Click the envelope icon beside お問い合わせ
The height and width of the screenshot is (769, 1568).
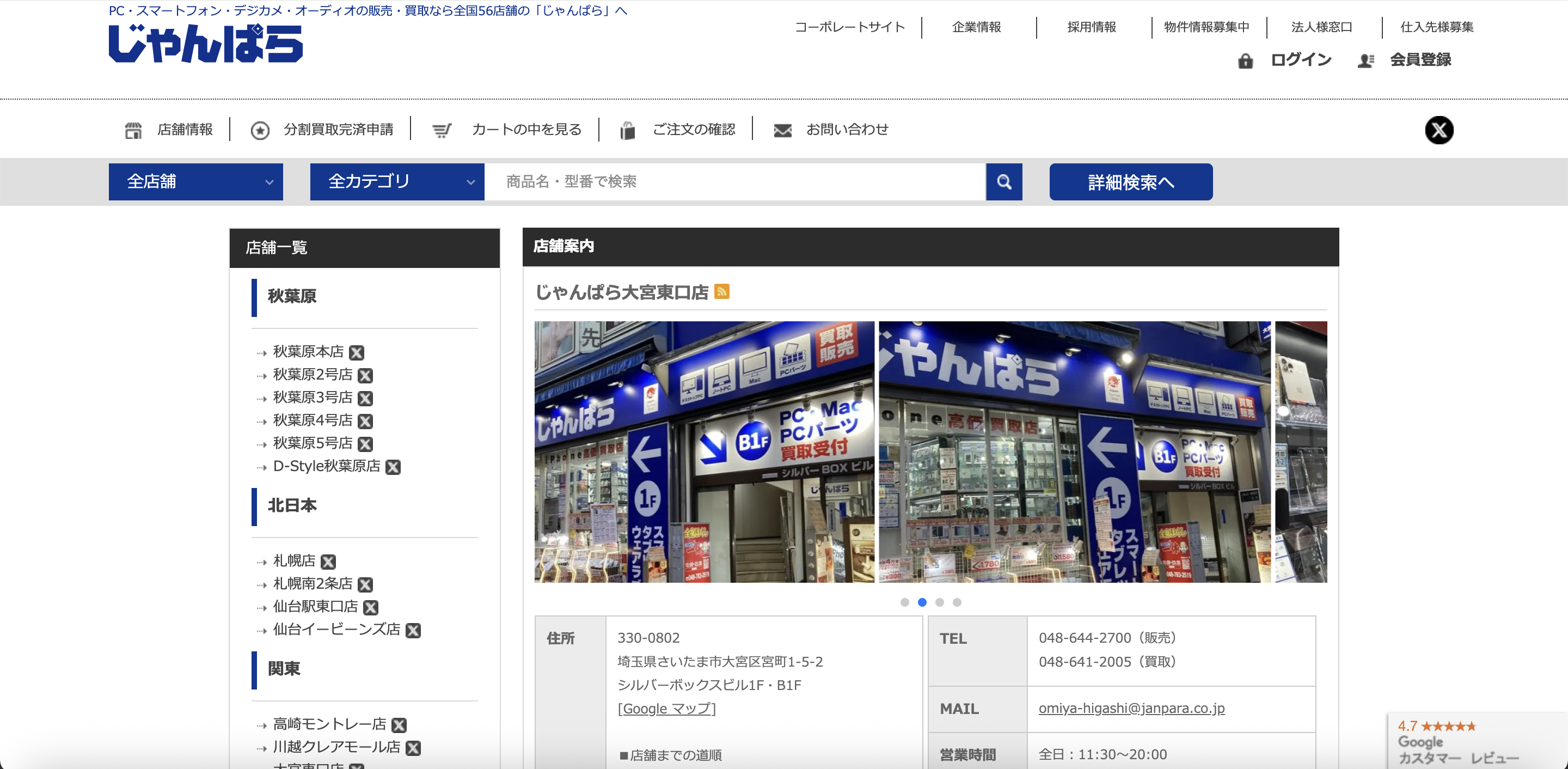(783, 130)
